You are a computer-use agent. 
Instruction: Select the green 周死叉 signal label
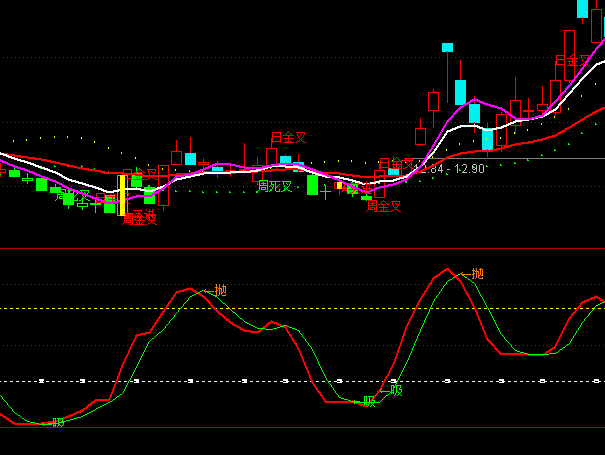(x=274, y=186)
